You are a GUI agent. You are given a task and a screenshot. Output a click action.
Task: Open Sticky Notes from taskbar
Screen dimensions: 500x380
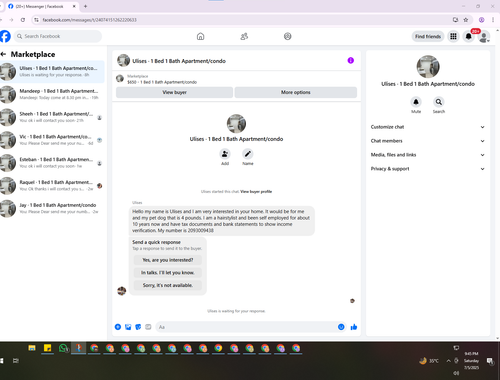[47, 348]
